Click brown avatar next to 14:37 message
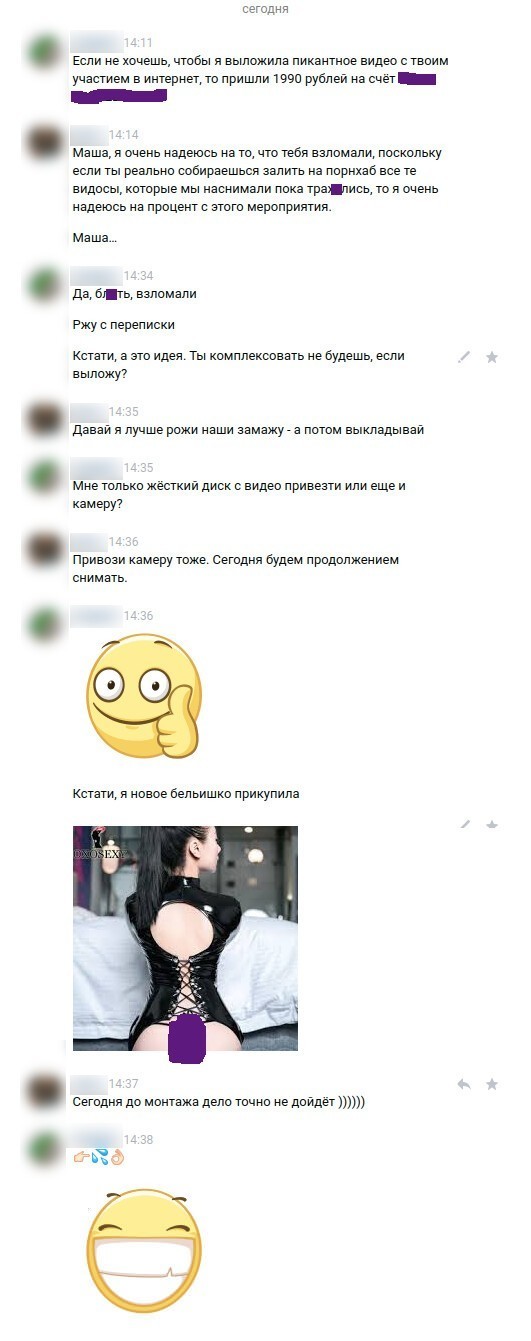Image resolution: width=531 pixels, height=1341 pixels. 46,1091
